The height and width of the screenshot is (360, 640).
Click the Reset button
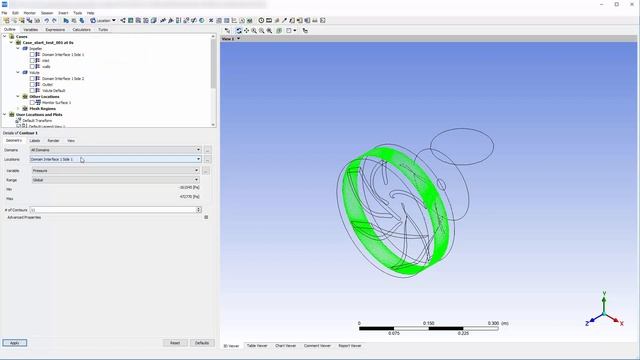point(175,343)
